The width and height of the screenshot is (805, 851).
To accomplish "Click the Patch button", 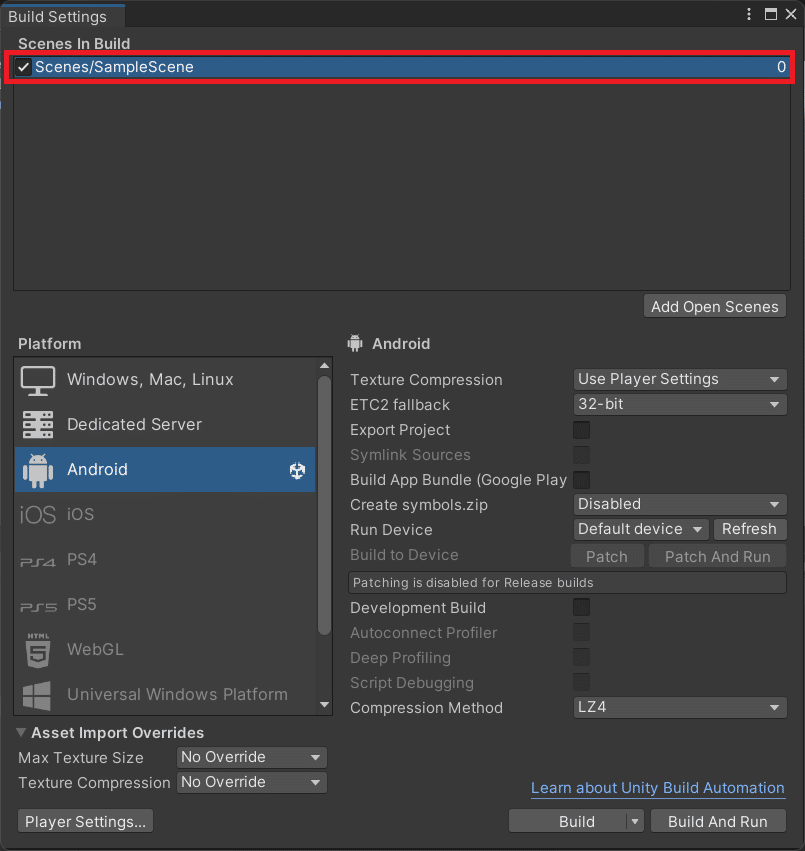I will coord(607,556).
